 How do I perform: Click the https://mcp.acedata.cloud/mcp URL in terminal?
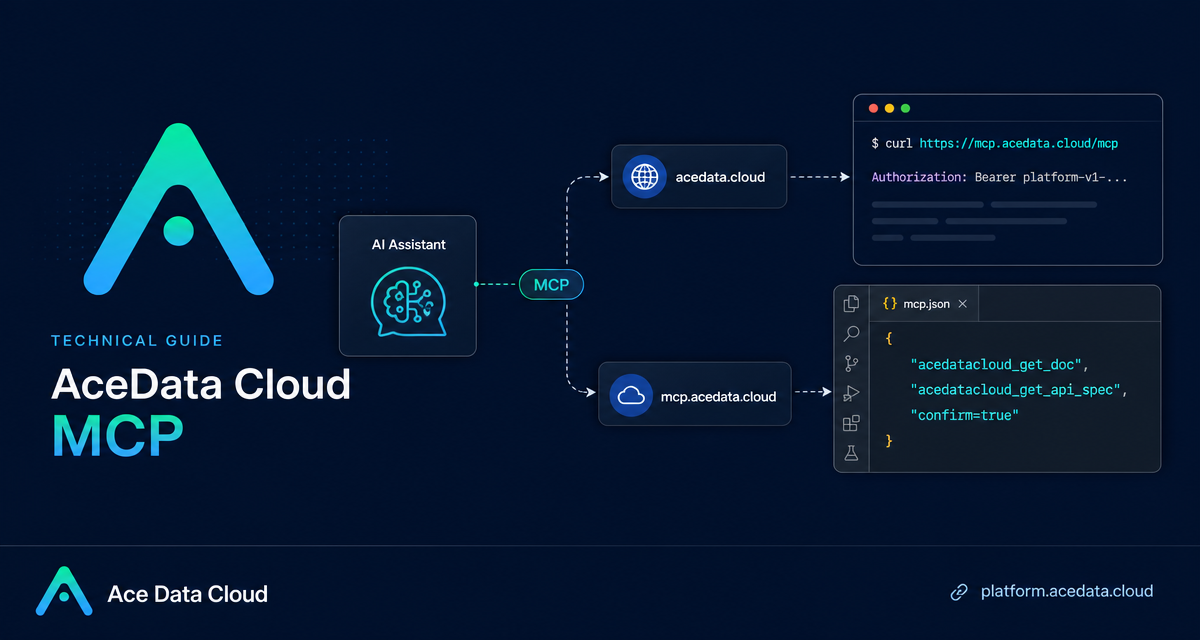point(1018,144)
